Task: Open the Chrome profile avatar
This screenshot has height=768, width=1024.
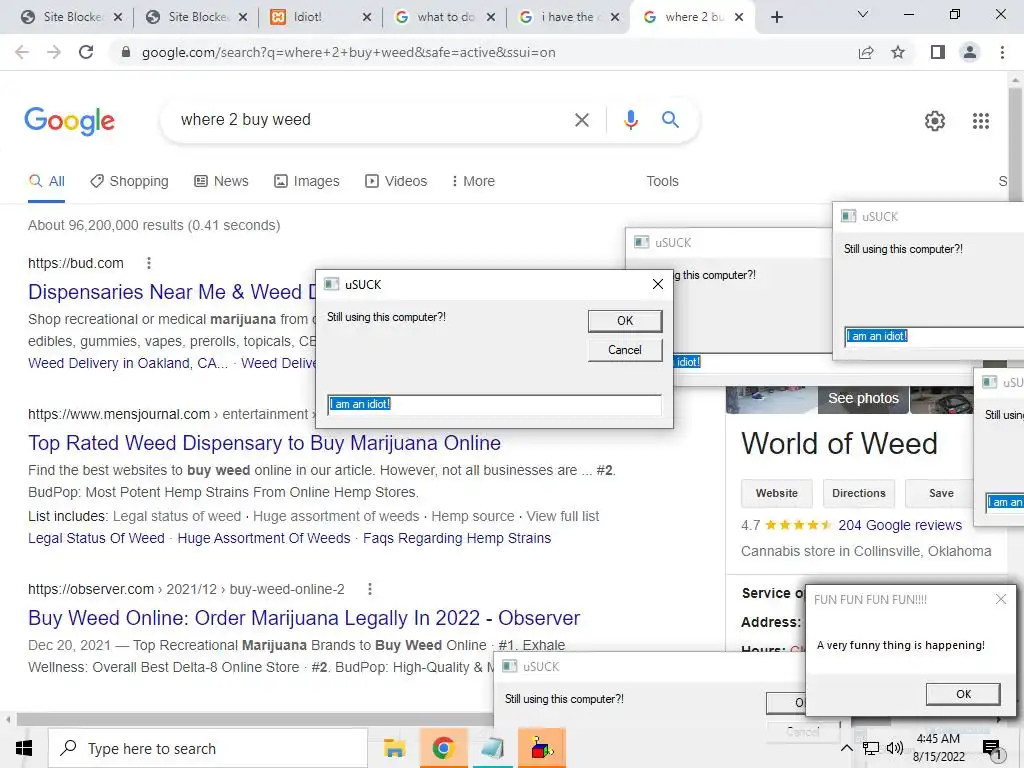Action: (970, 52)
